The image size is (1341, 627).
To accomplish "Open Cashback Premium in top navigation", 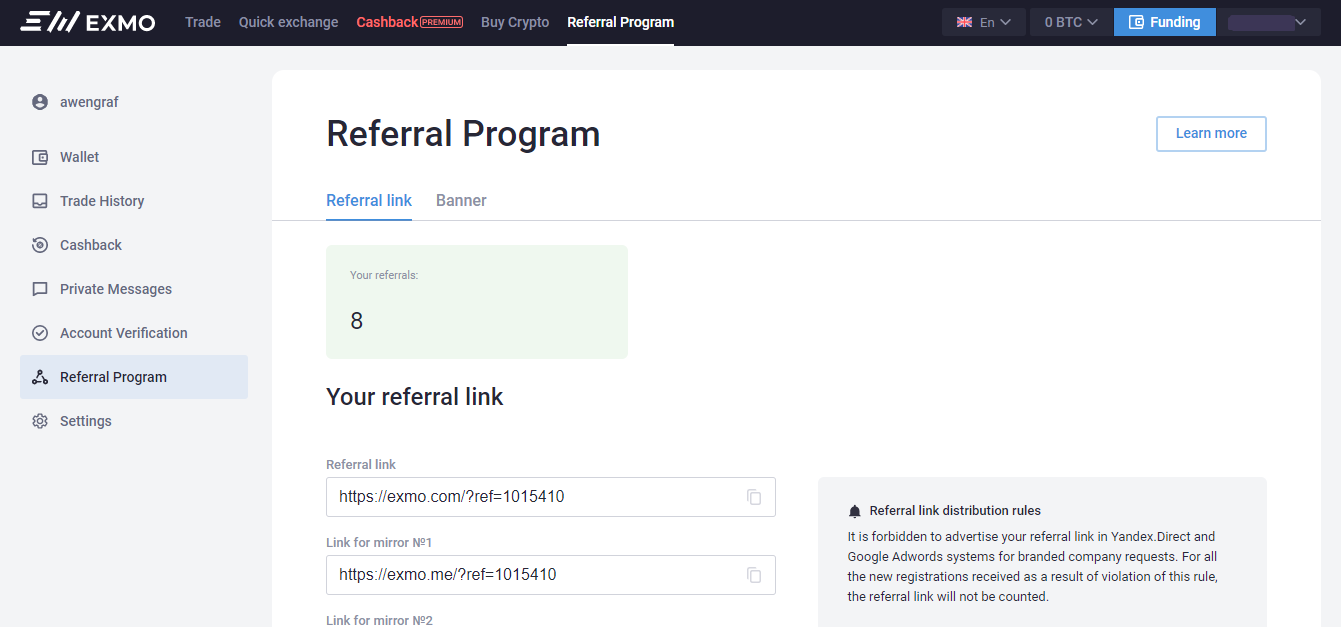I will pos(409,22).
